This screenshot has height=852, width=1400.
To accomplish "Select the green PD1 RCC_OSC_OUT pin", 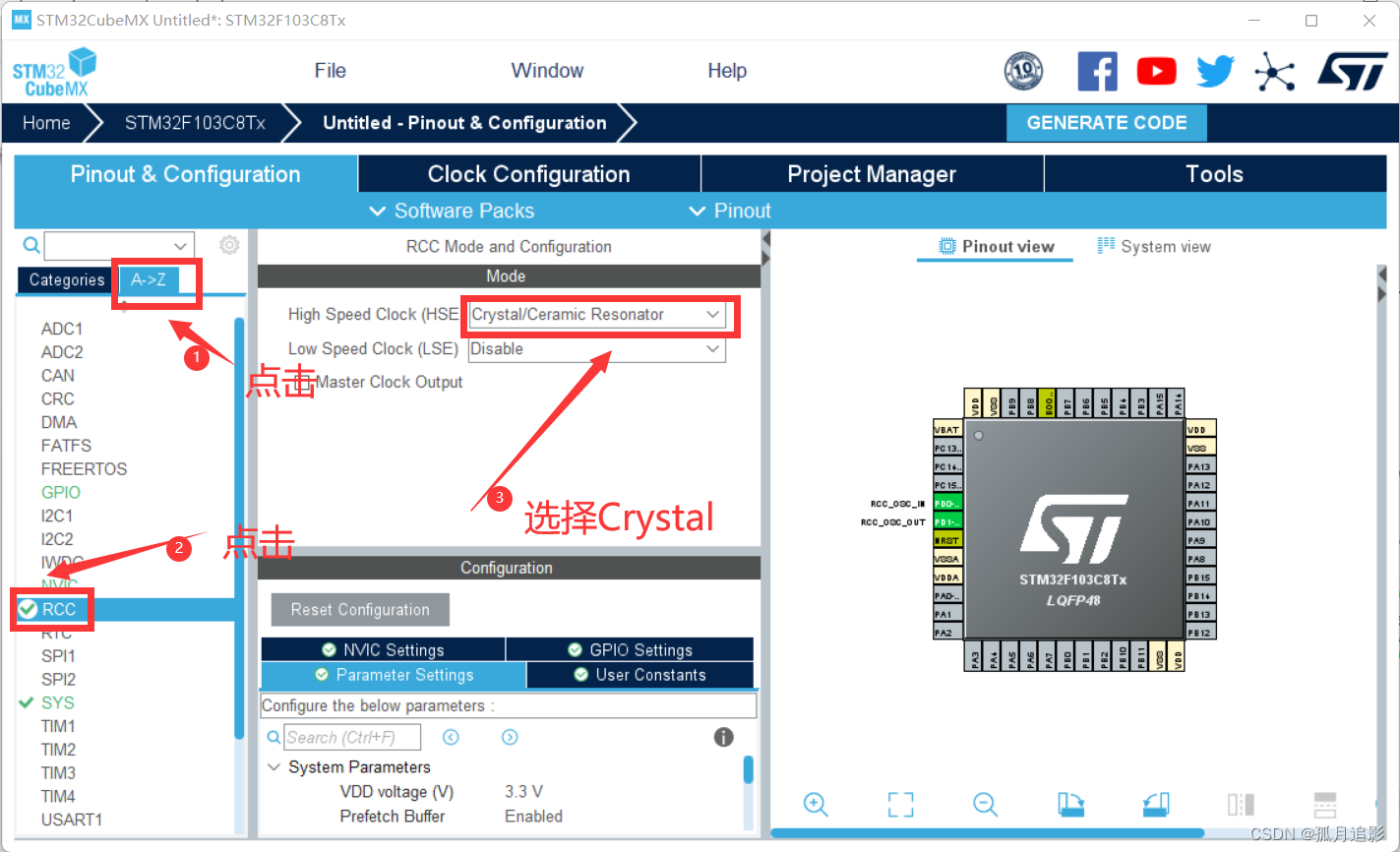I will tap(947, 521).
